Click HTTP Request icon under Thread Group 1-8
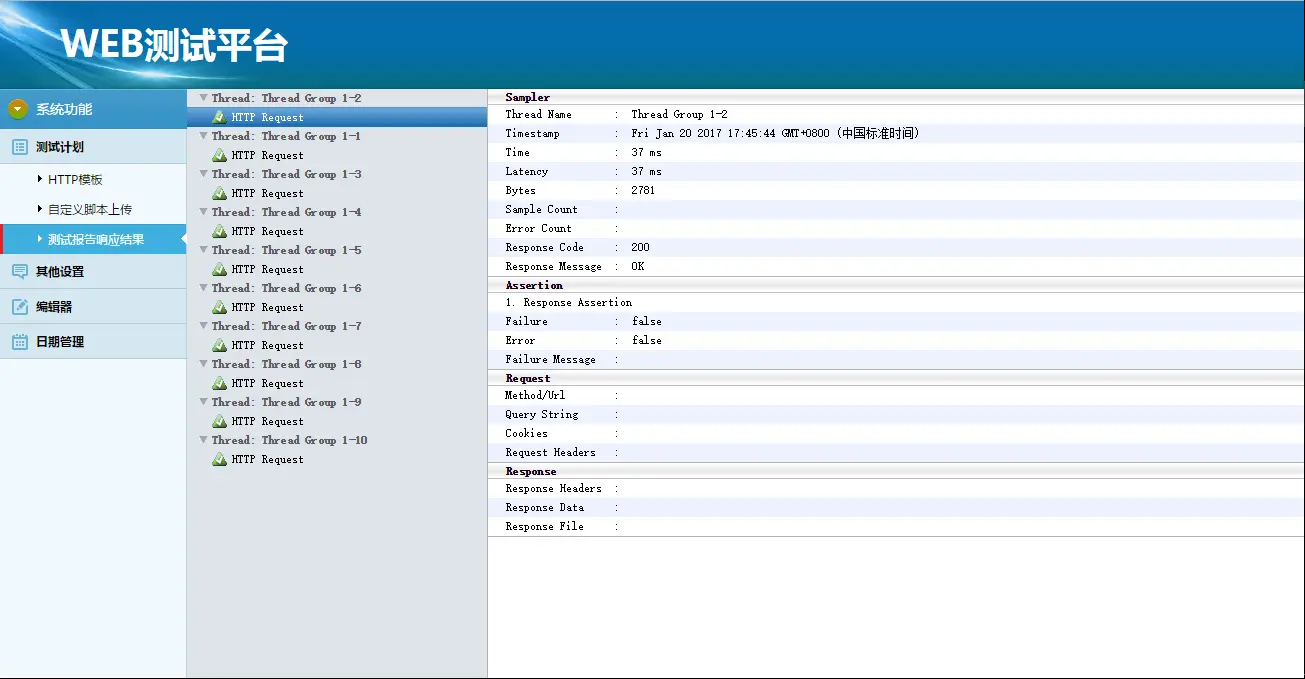 (x=219, y=383)
